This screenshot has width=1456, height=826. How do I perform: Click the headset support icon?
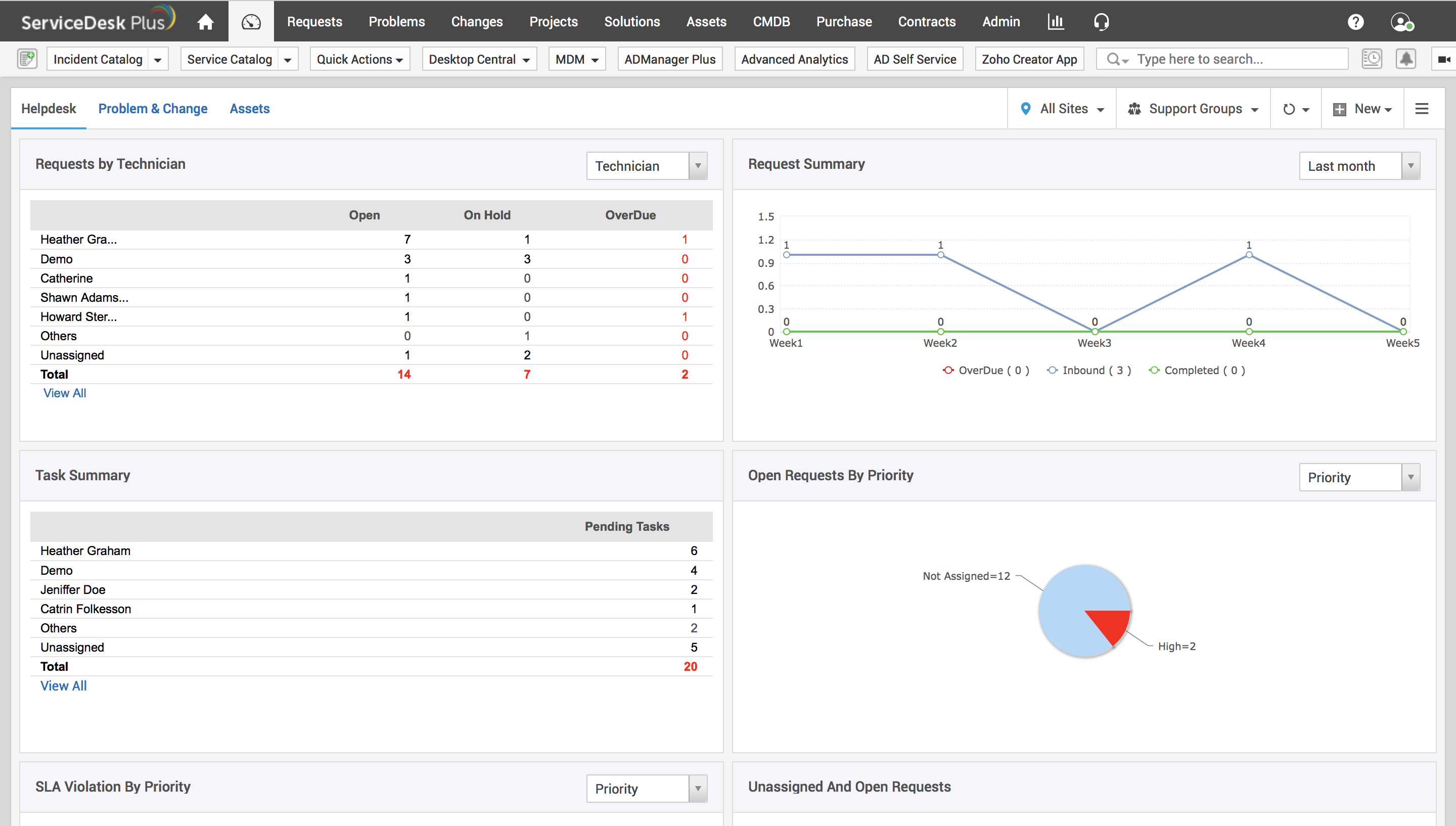coord(1101,22)
